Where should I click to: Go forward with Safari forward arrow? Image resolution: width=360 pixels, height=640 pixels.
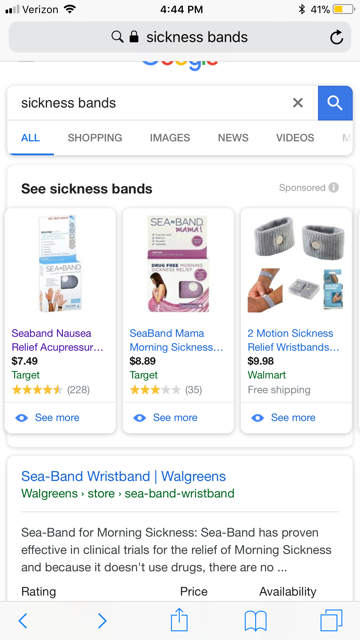[102, 621]
